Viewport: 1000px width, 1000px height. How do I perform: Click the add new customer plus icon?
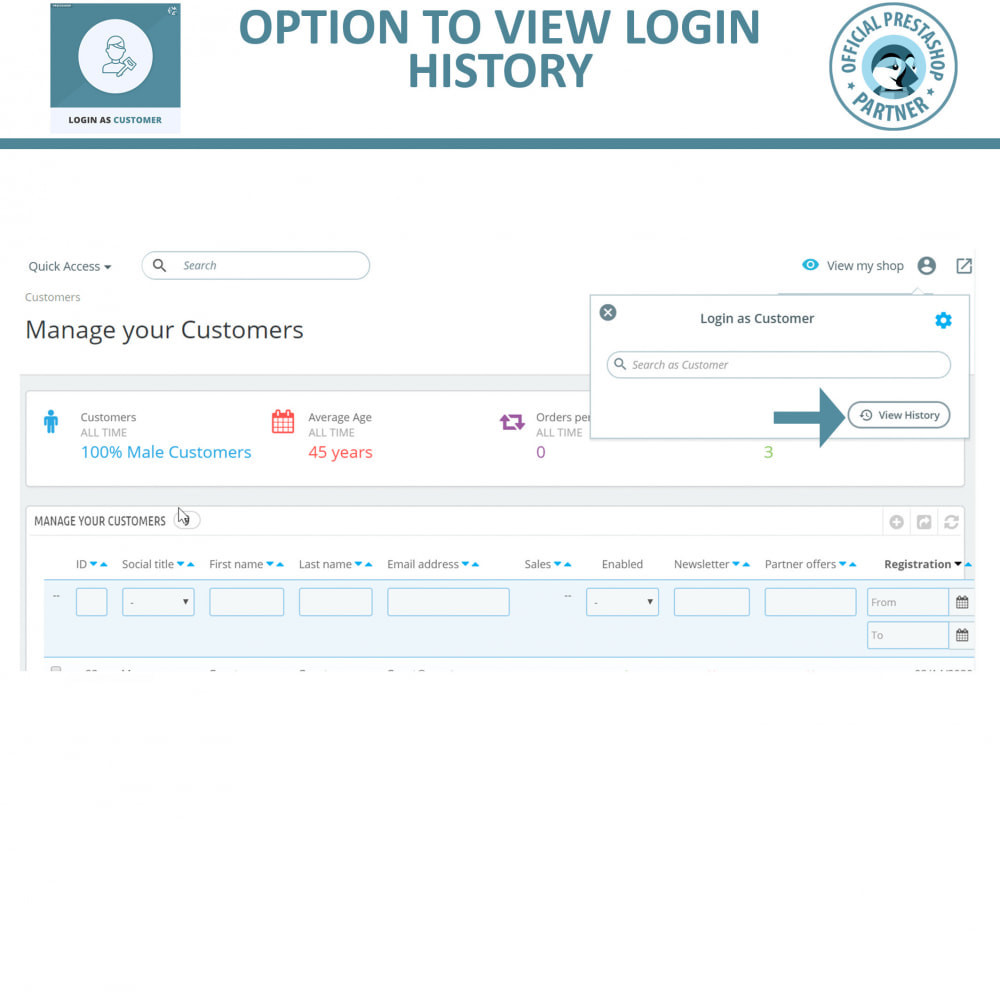(x=896, y=522)
